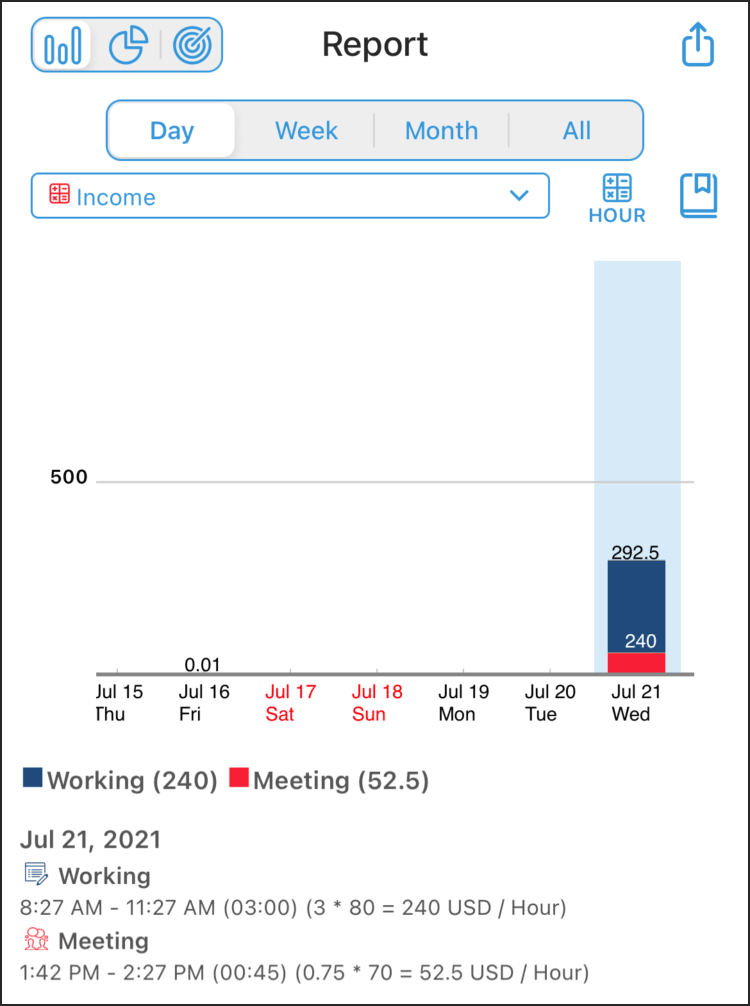Open the bookmark book icon
The width and height of the screenshot is (750, 1006).
(x=699, y=196)
